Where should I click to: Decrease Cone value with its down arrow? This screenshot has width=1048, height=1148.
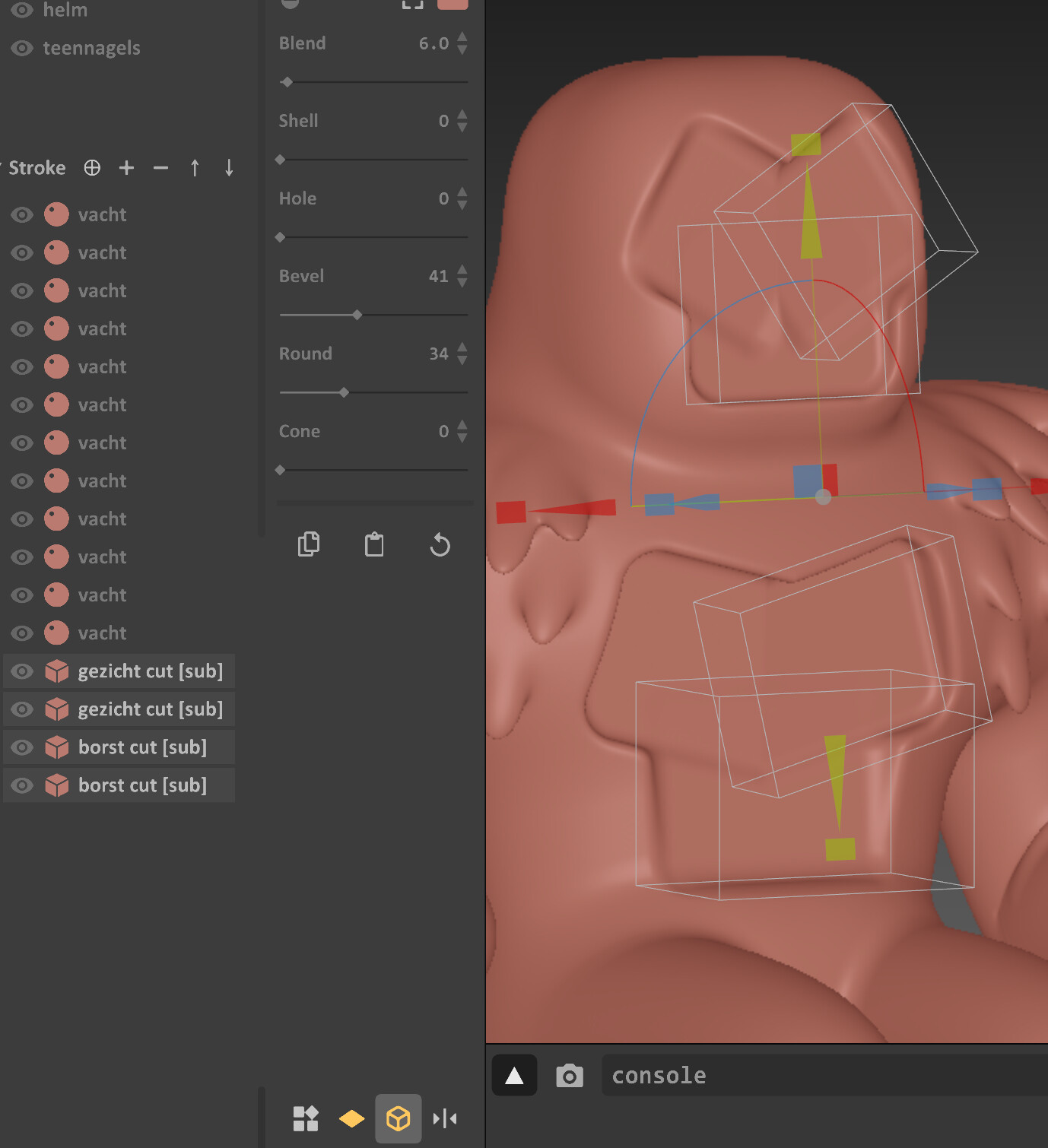[462, 438]
